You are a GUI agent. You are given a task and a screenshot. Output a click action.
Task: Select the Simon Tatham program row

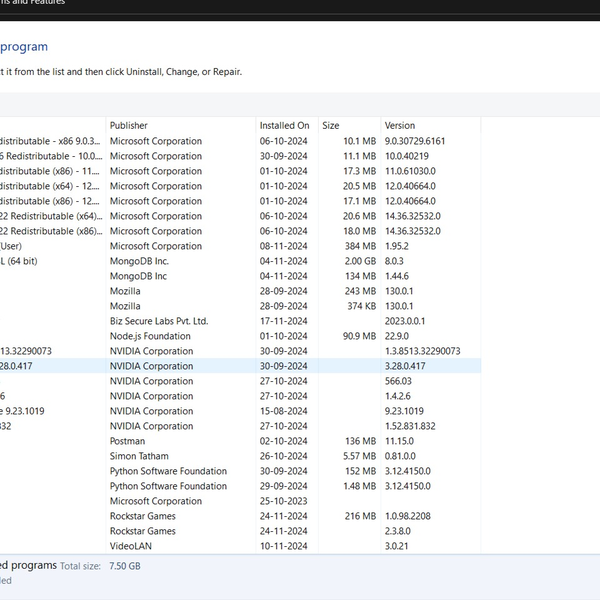tap(139, 456)
